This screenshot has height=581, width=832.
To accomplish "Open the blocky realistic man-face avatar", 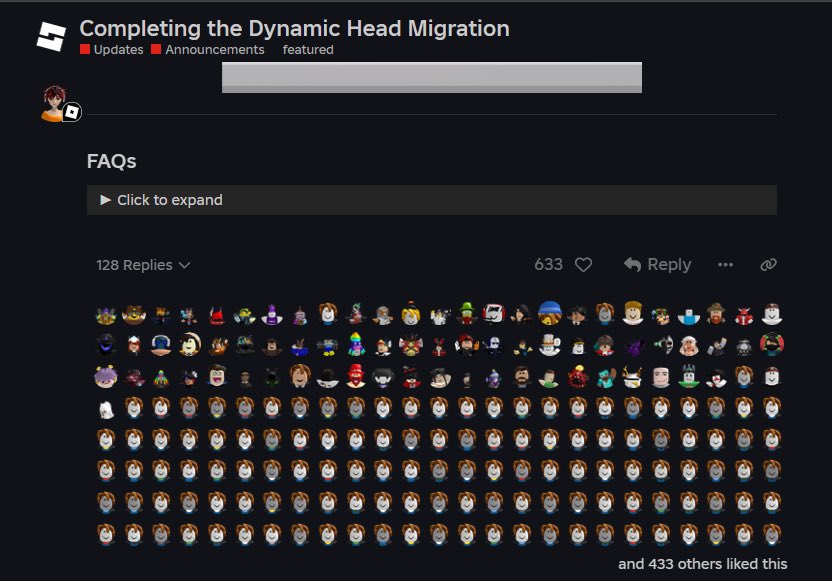I will [x=661, y=377].
